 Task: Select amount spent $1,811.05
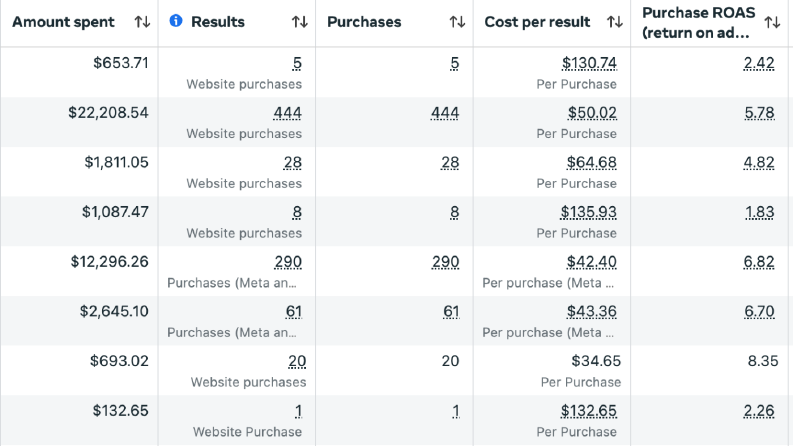[116, 162]
